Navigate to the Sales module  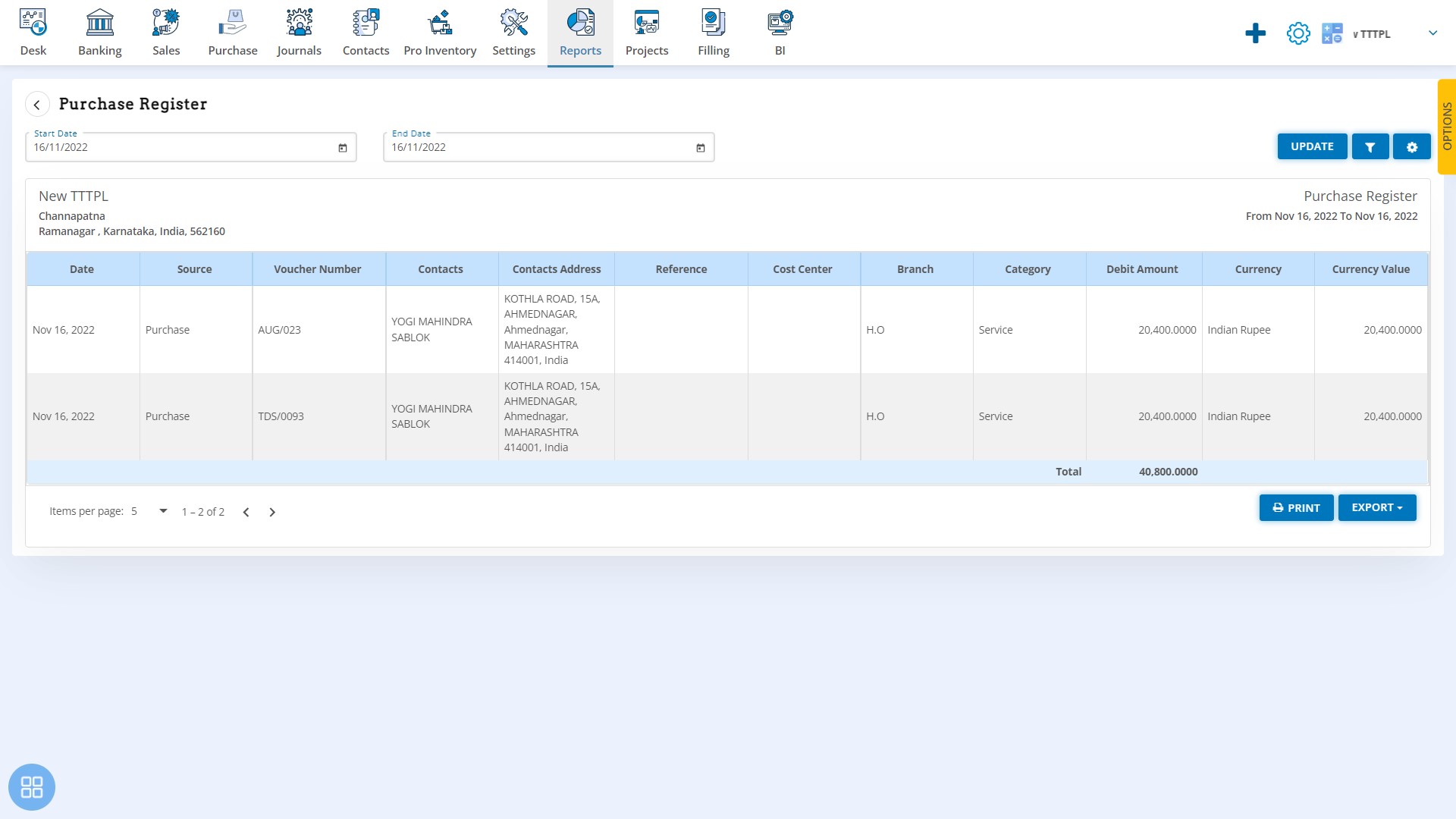point(166,32)
